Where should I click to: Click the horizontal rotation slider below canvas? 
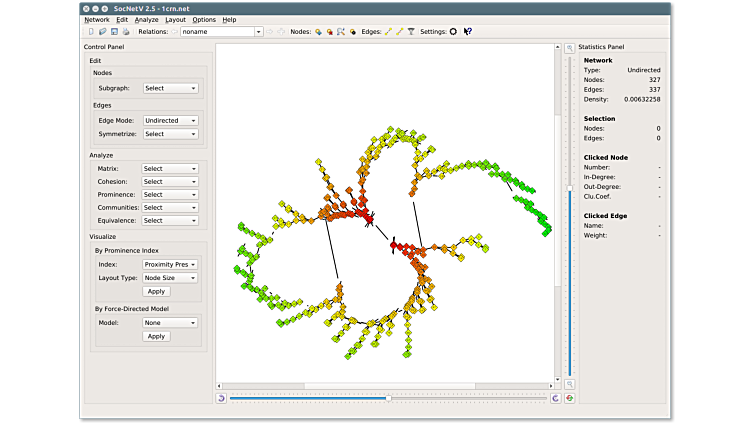coord(388,398)
